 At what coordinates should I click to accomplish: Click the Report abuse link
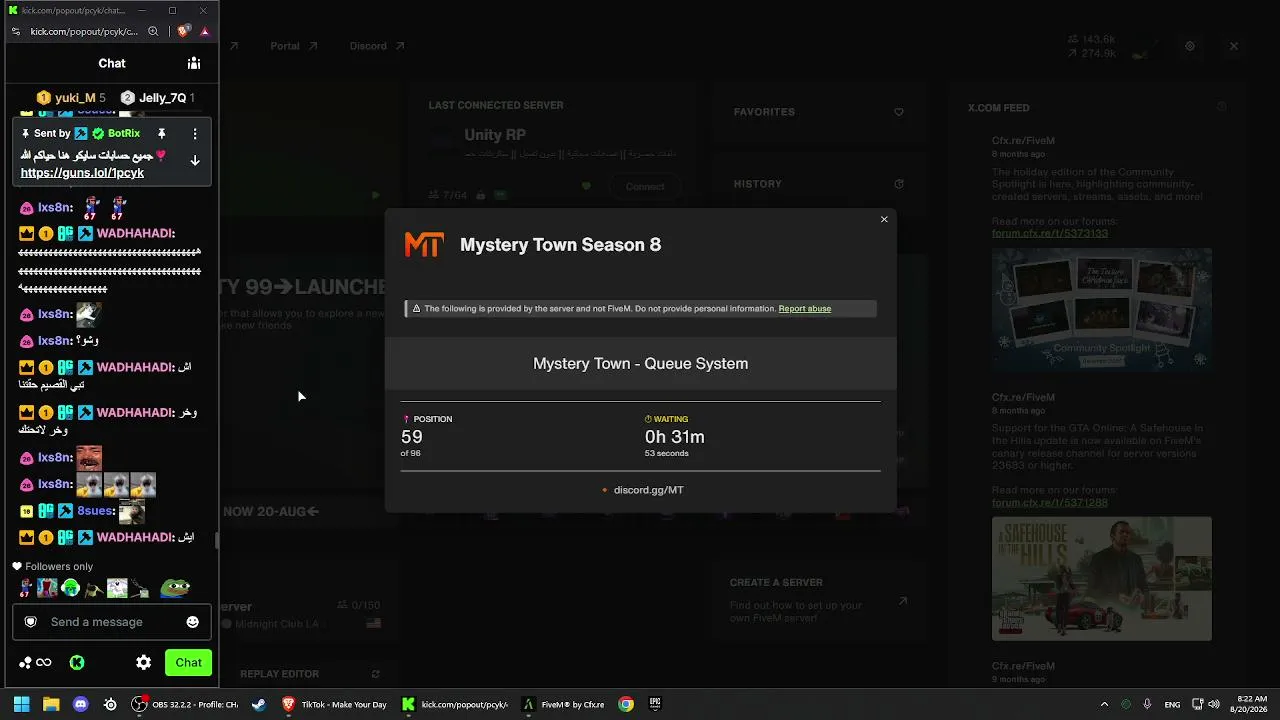[805, 309]
